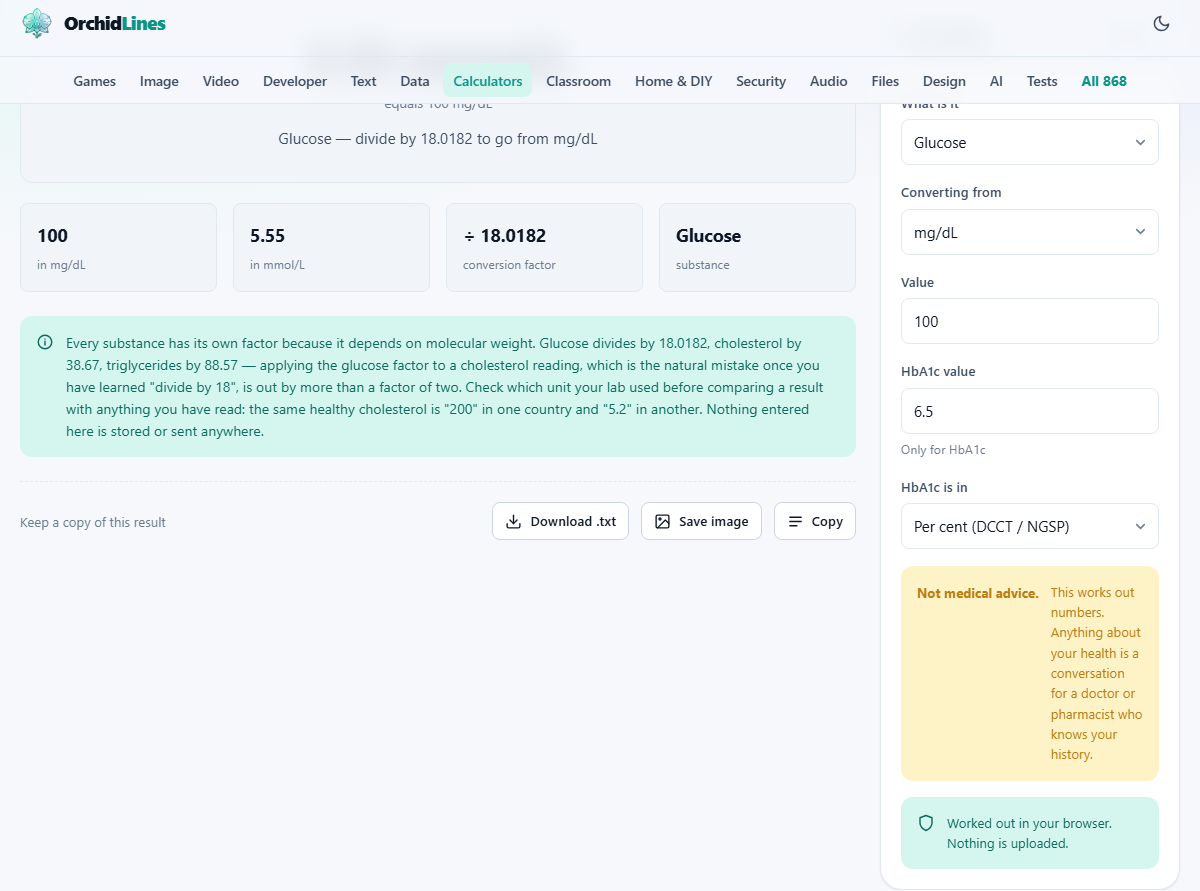Screen dimensions: 1200x891
Task: Click the shield icon beside 'Worked out in your browser'
Action: 926,823
